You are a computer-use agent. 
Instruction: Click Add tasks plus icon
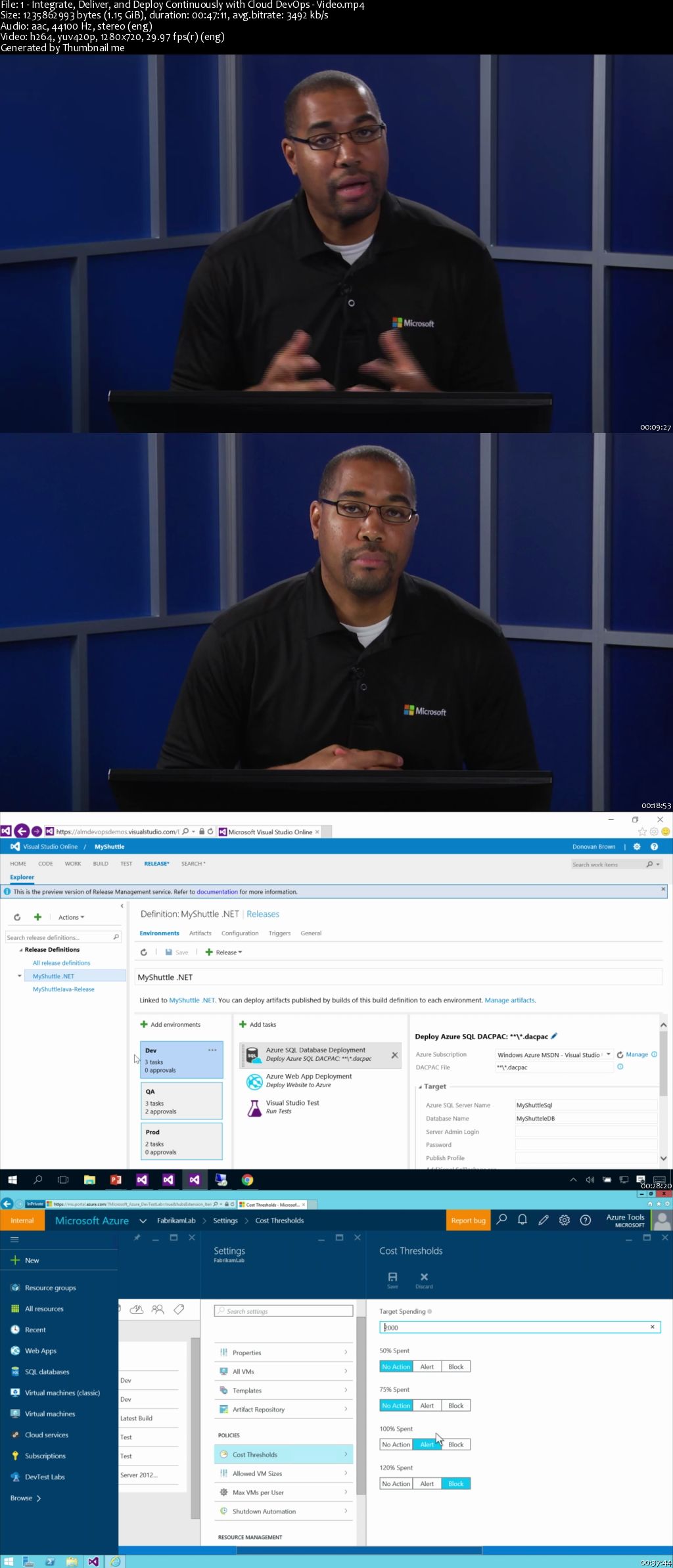[243, 1024]
